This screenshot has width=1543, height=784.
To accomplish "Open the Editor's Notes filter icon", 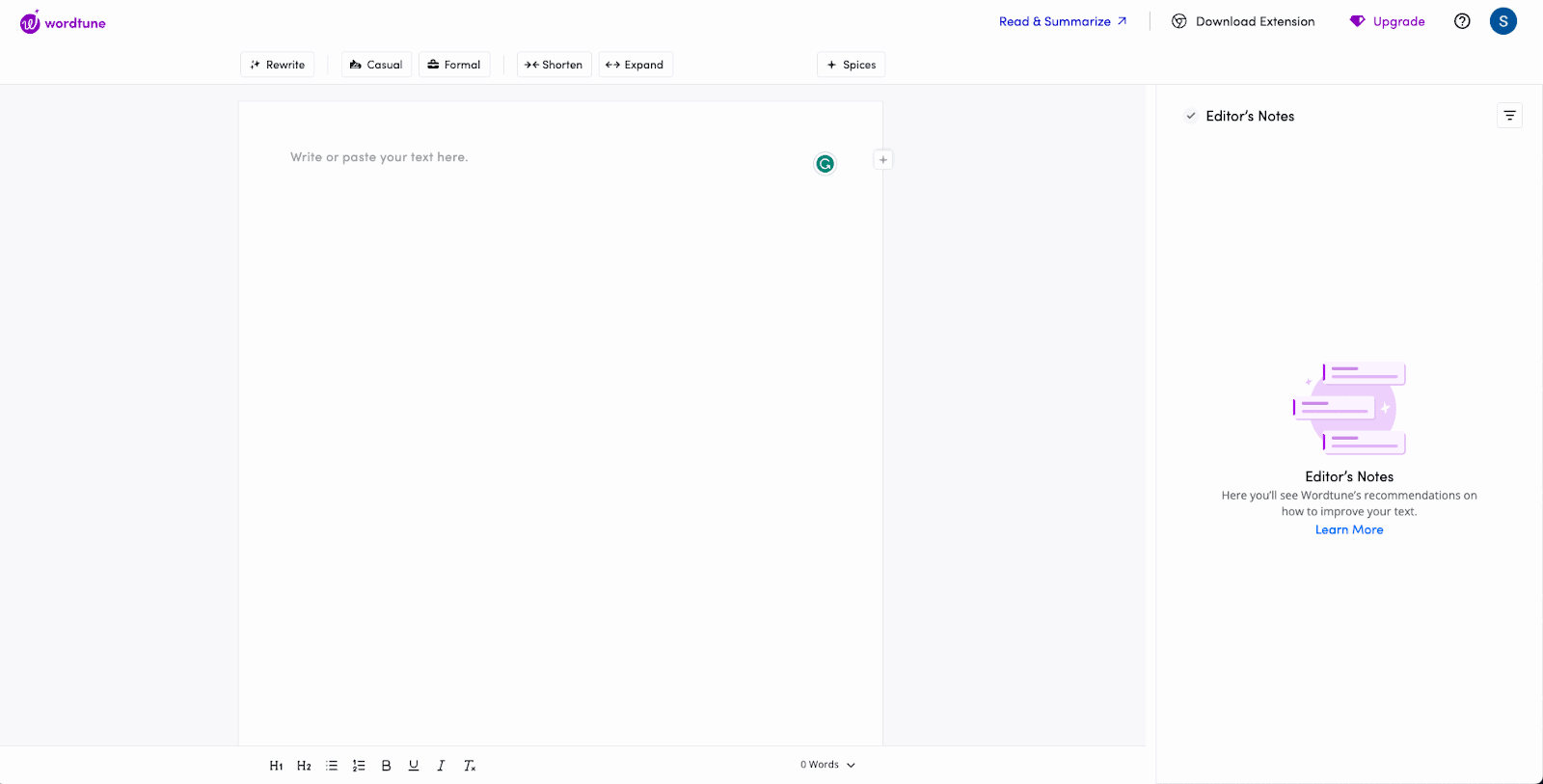I will click(1509, 116).
